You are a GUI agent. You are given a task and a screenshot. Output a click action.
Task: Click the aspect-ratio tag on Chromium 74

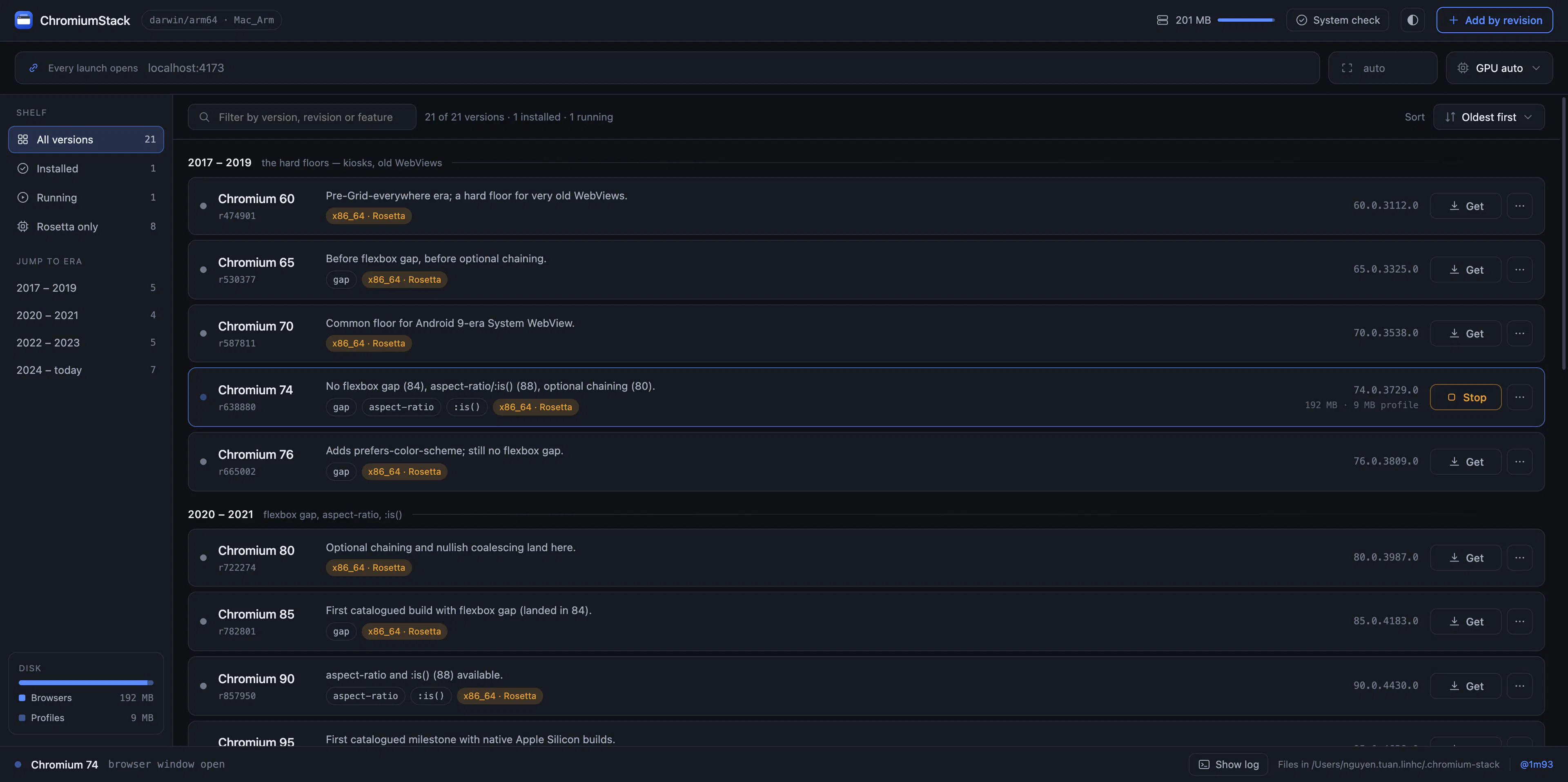pos(401,407)
